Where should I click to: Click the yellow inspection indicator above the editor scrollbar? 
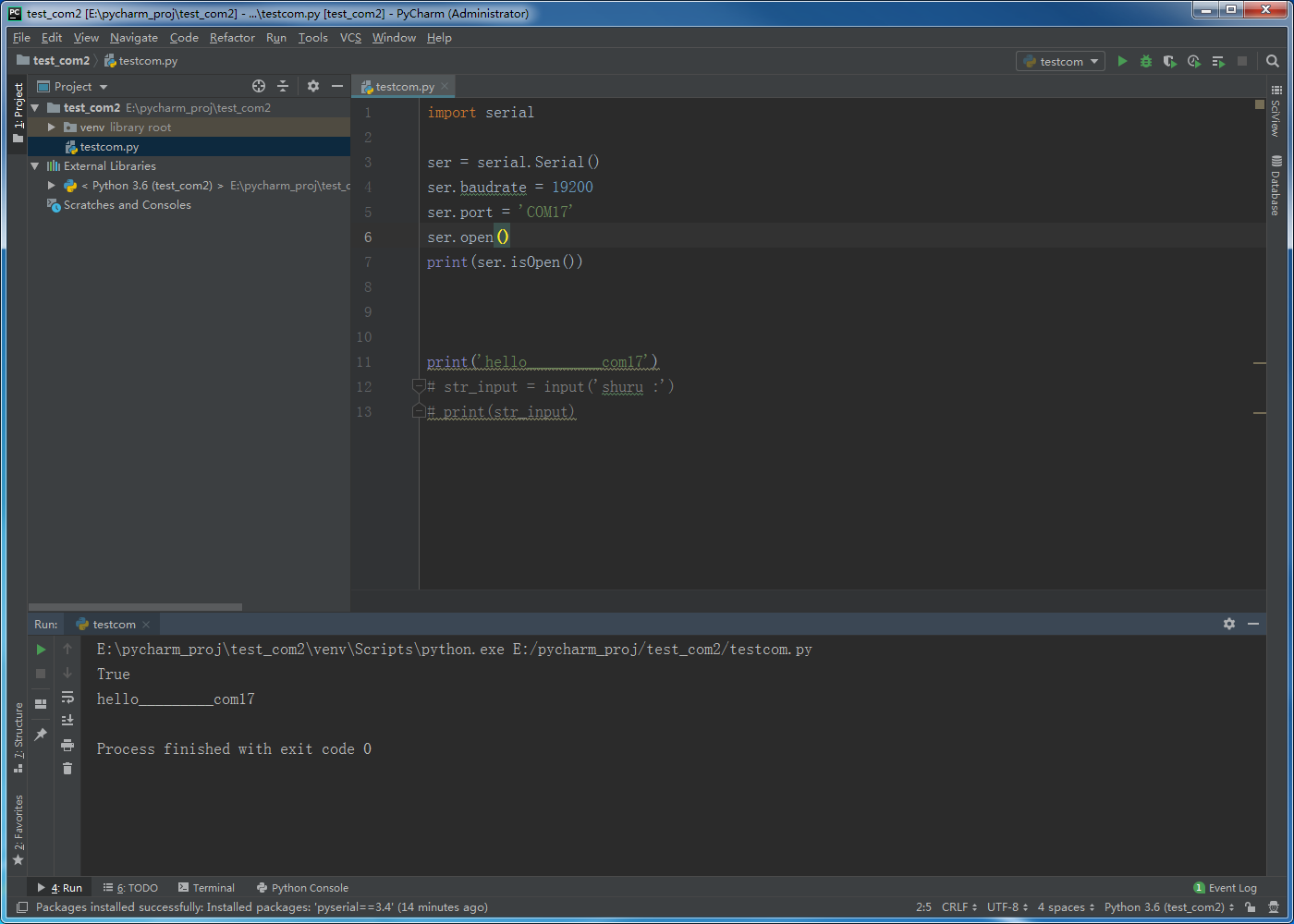pyautogui.click(x=1259, y=103)
